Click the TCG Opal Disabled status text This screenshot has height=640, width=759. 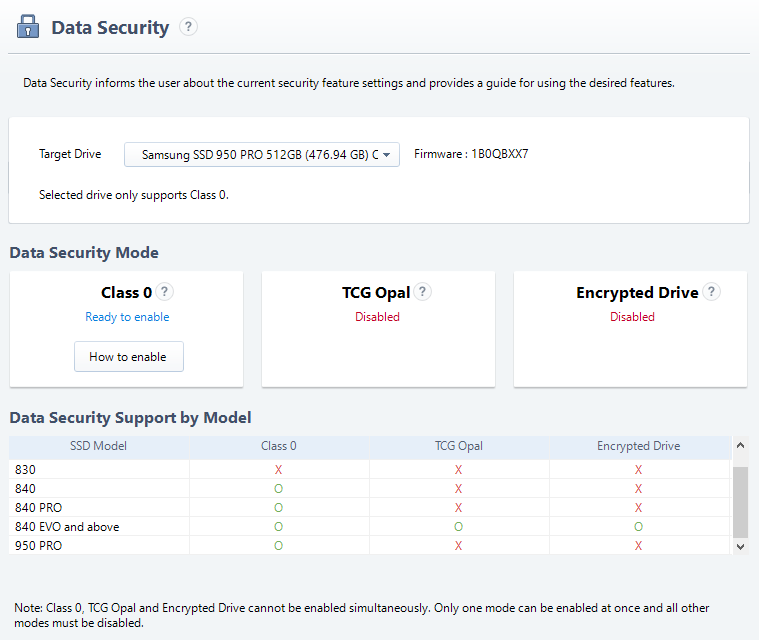[377, 317]
